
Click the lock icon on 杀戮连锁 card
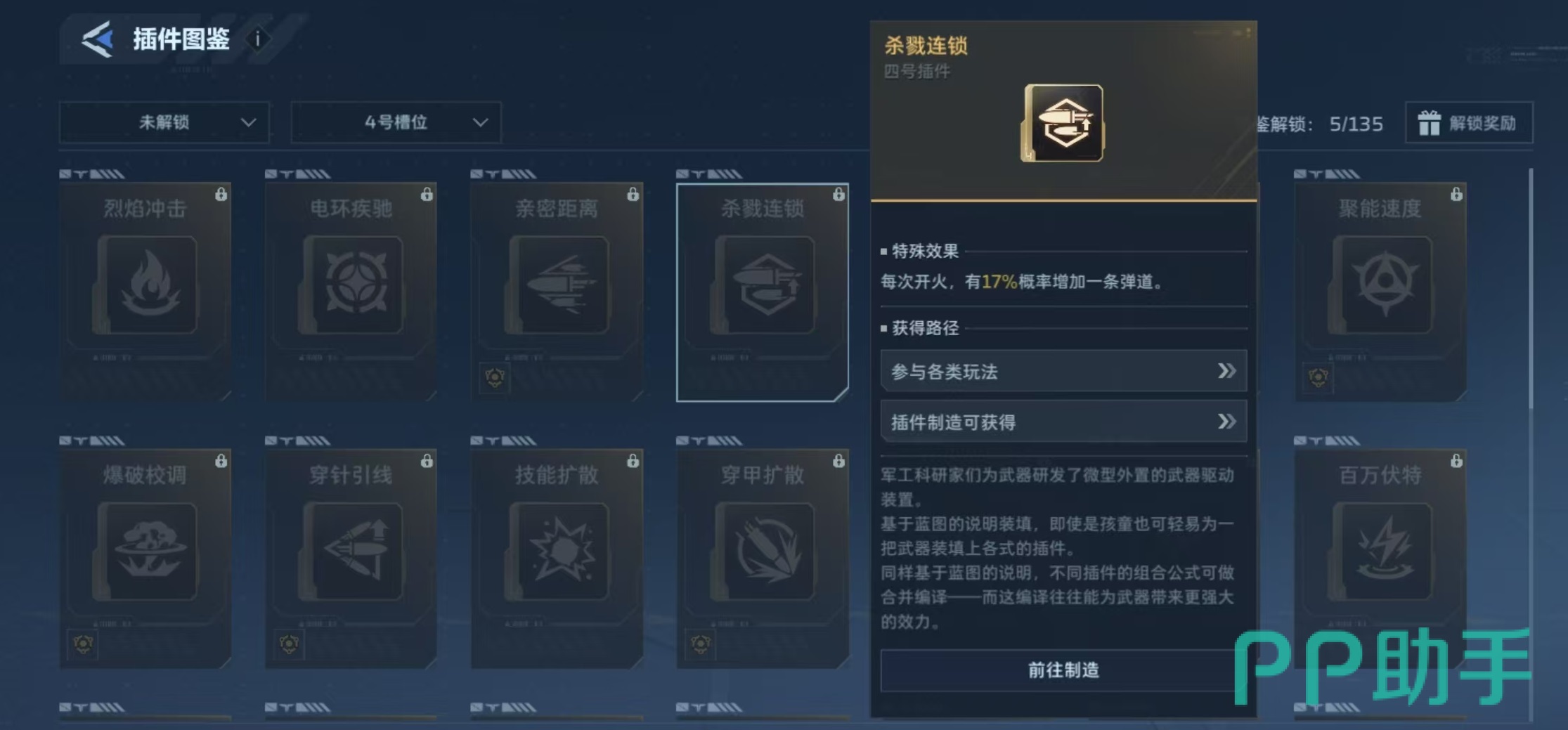point(838,195)
